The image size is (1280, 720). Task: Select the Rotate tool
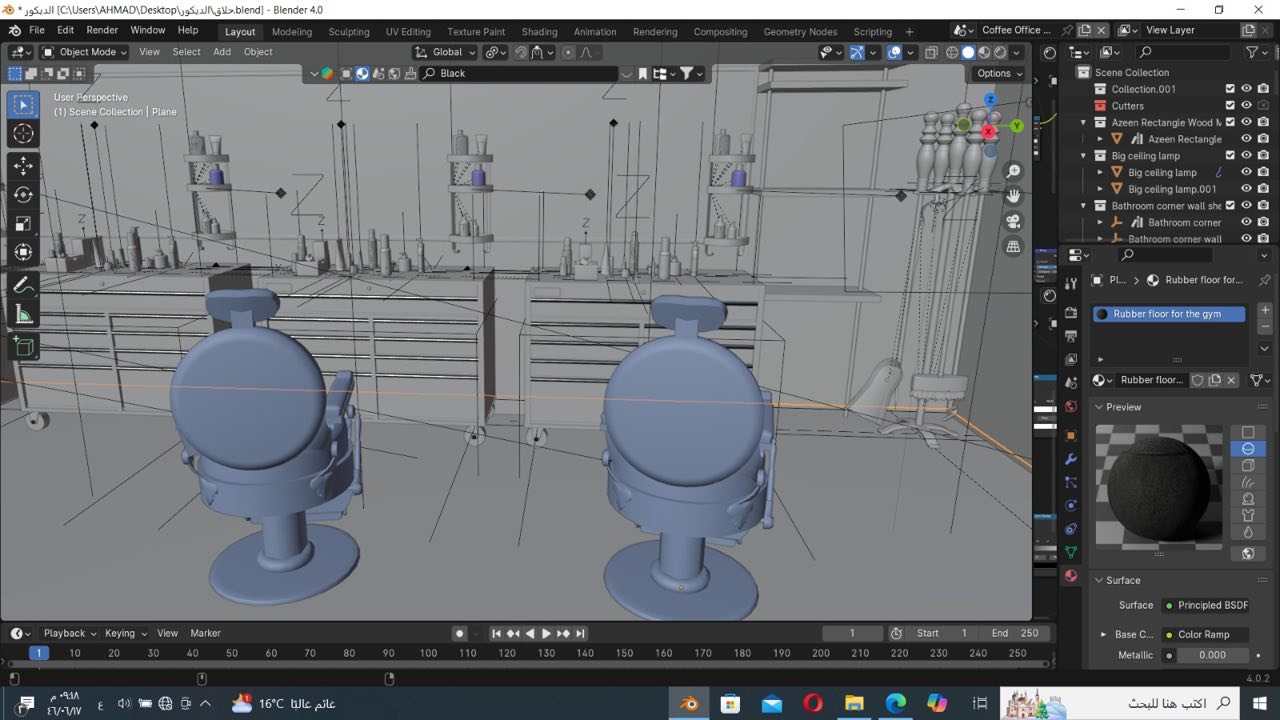[x=23, y=194]
